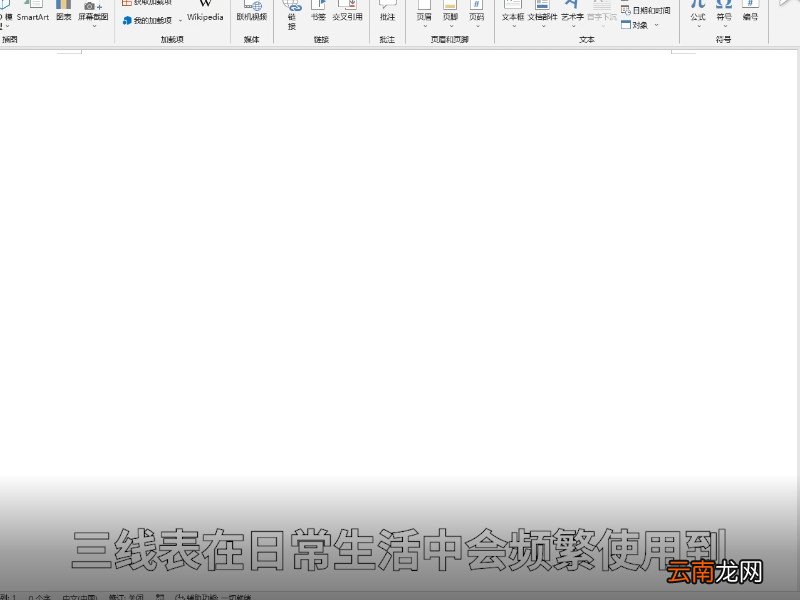Insert an equation (公式)

(x=698, y=13)
